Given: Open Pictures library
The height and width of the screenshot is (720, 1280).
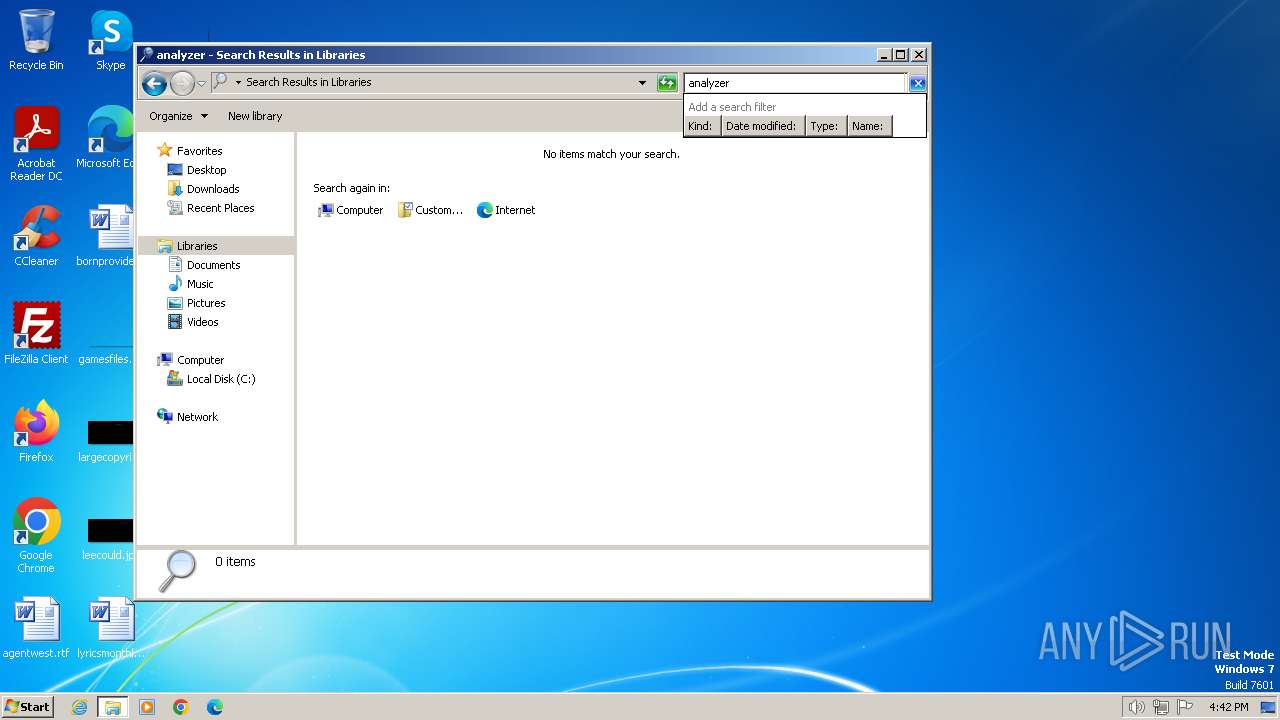Looking at the screenshot, I should pyautogui.click(x=206, y=303).
